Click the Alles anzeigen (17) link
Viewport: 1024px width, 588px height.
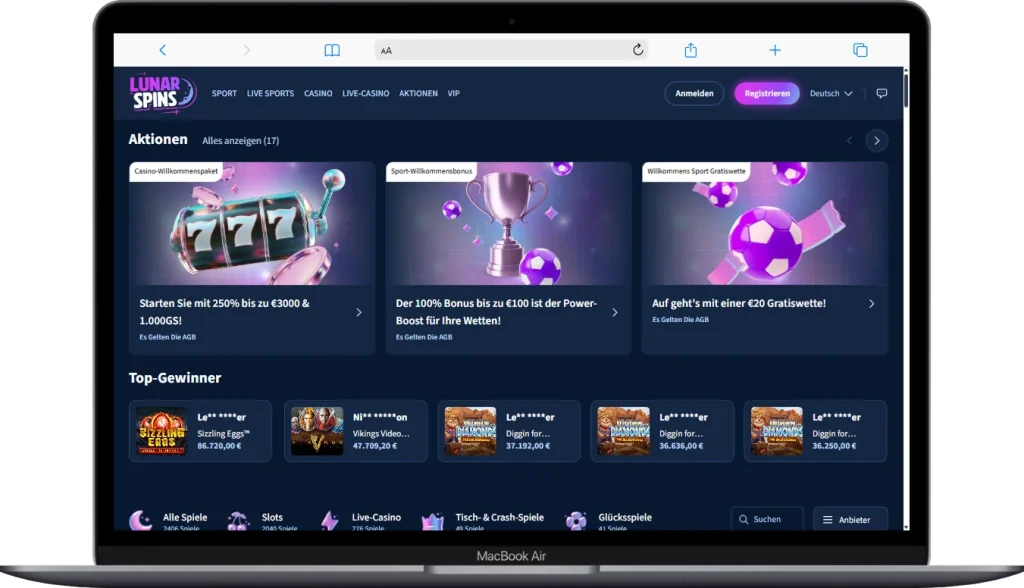(x=240, y=140)
